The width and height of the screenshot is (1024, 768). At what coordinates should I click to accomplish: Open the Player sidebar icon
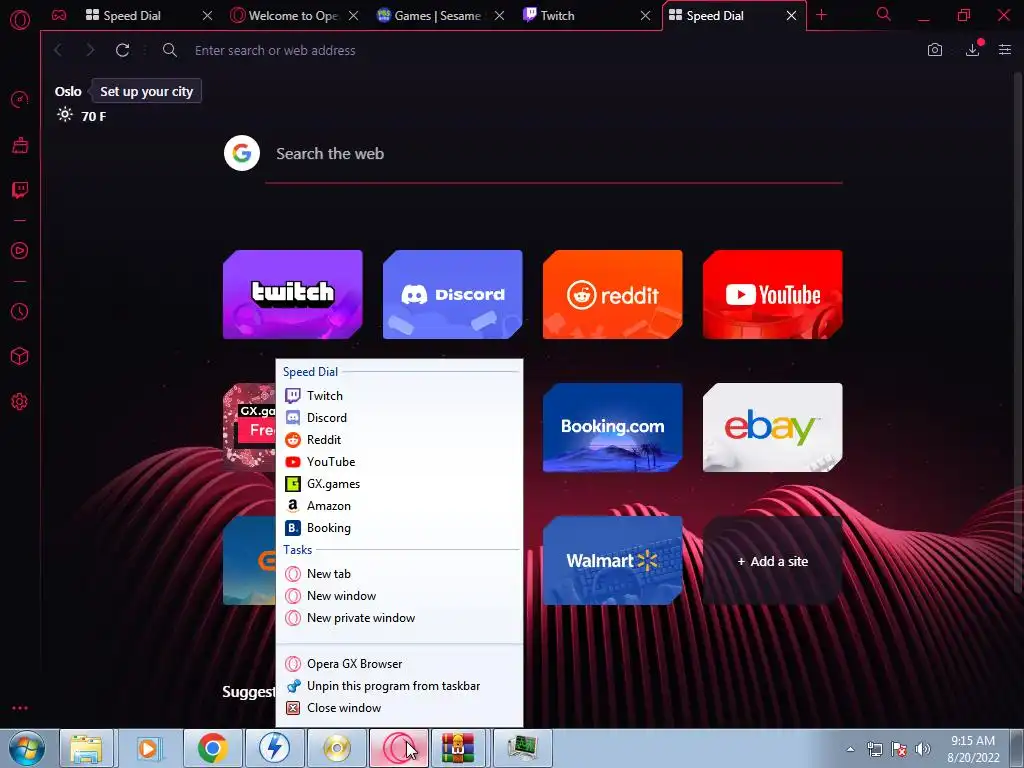coord(20,251)
